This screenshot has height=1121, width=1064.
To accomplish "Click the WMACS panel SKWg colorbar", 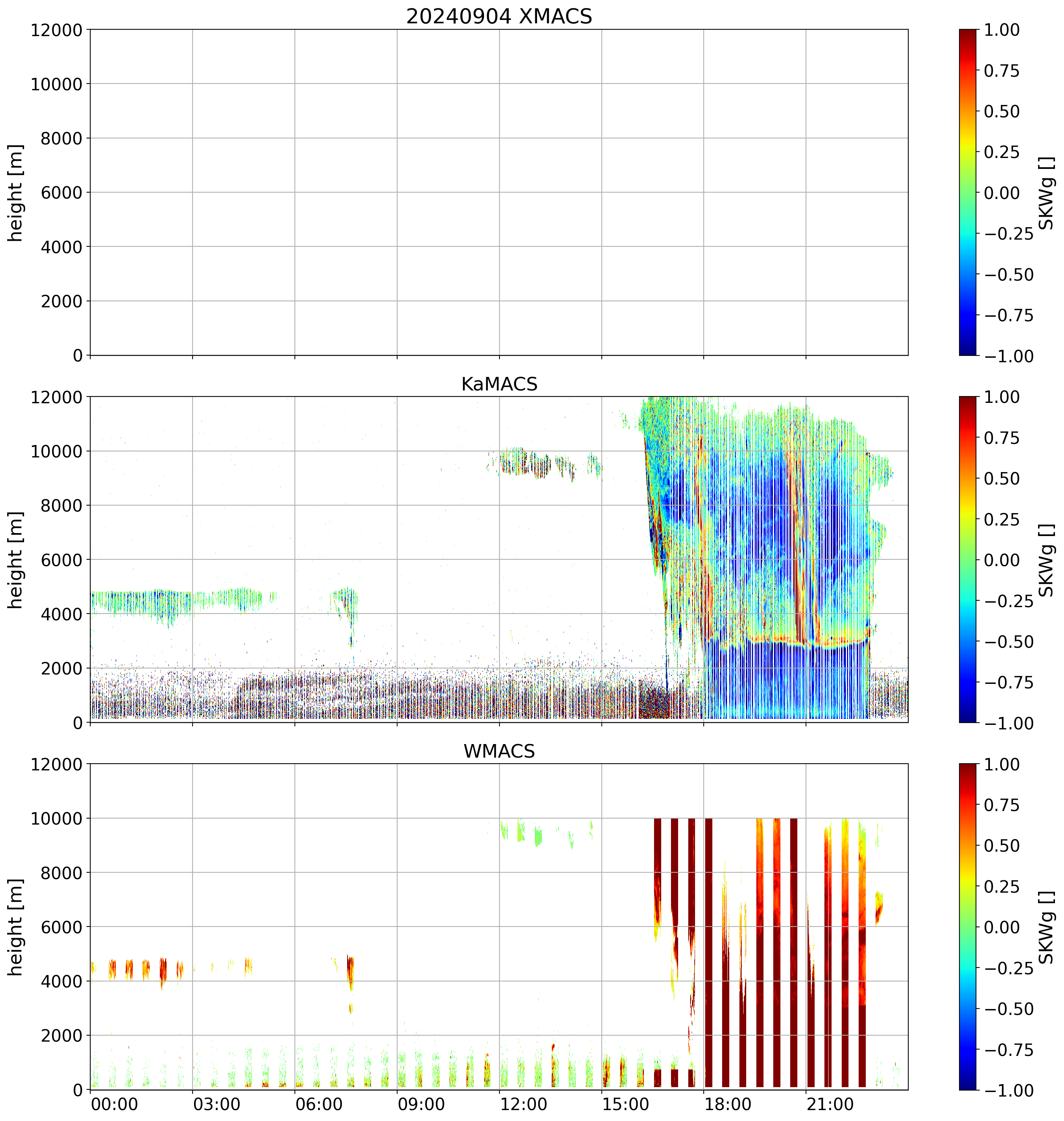I will [968, 927].
